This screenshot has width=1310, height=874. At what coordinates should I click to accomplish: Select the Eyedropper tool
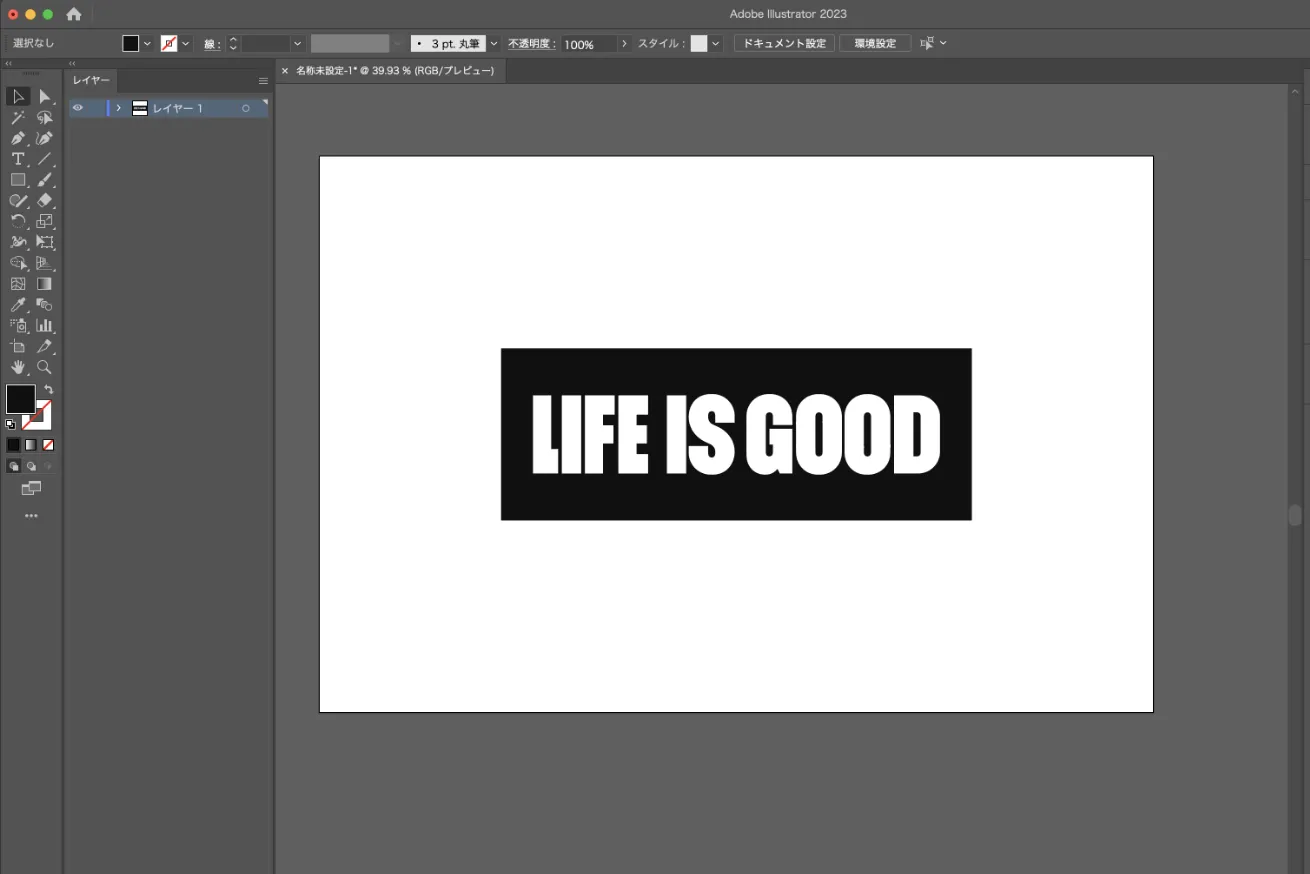(x=18, y=305)
